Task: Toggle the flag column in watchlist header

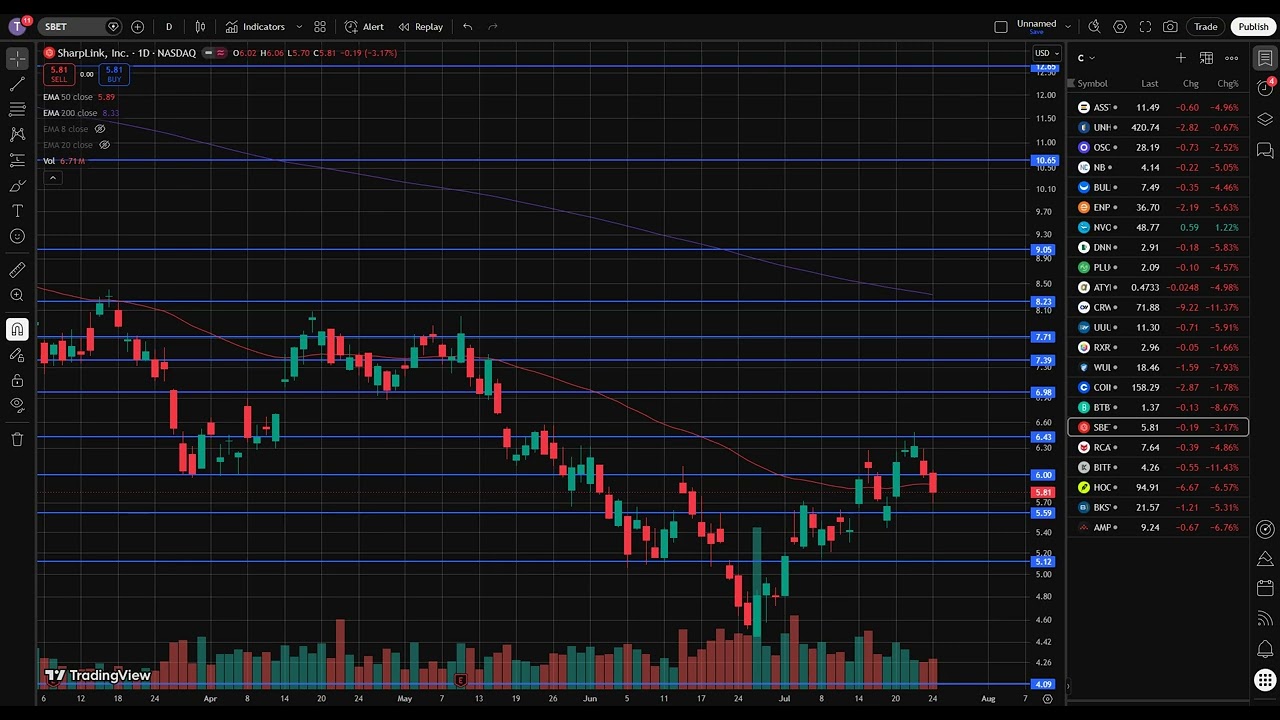Action: [x=1071, y=84]
